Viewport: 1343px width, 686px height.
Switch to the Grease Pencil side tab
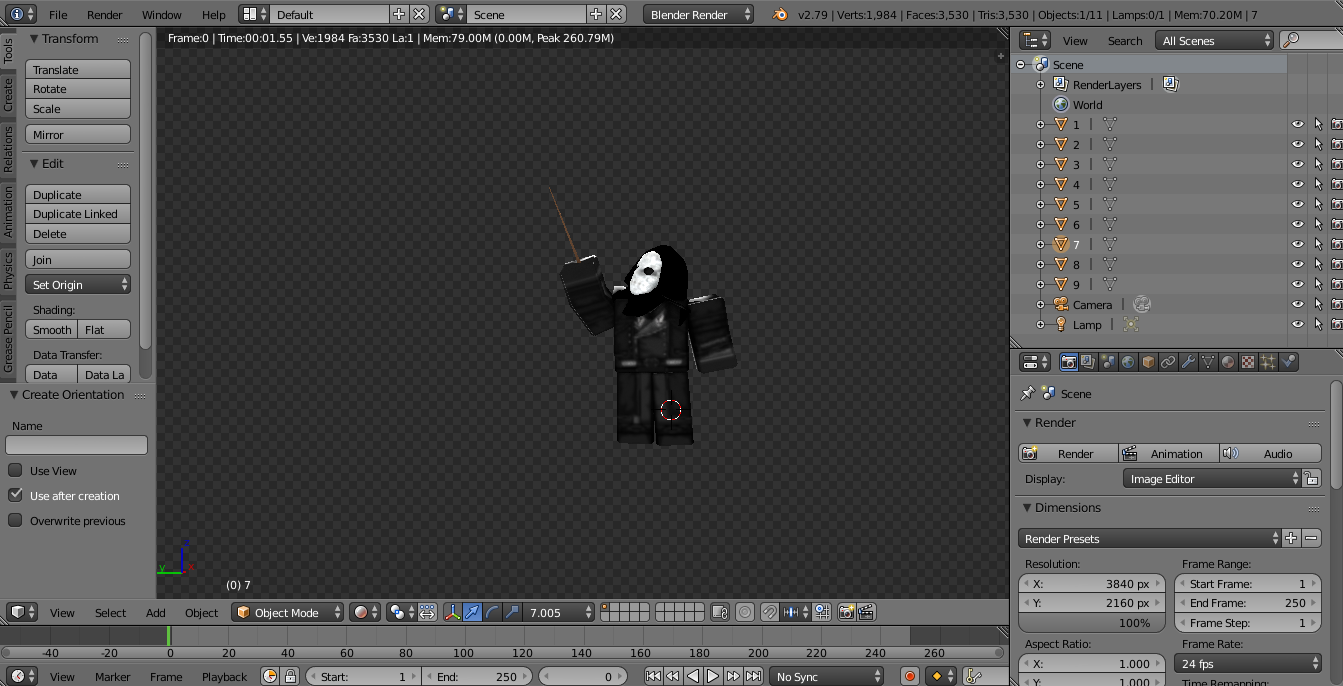click(9, 340)
